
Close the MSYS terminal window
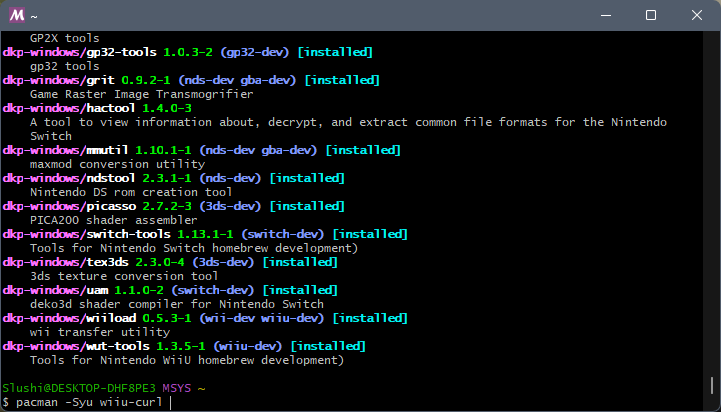[697, 15]
